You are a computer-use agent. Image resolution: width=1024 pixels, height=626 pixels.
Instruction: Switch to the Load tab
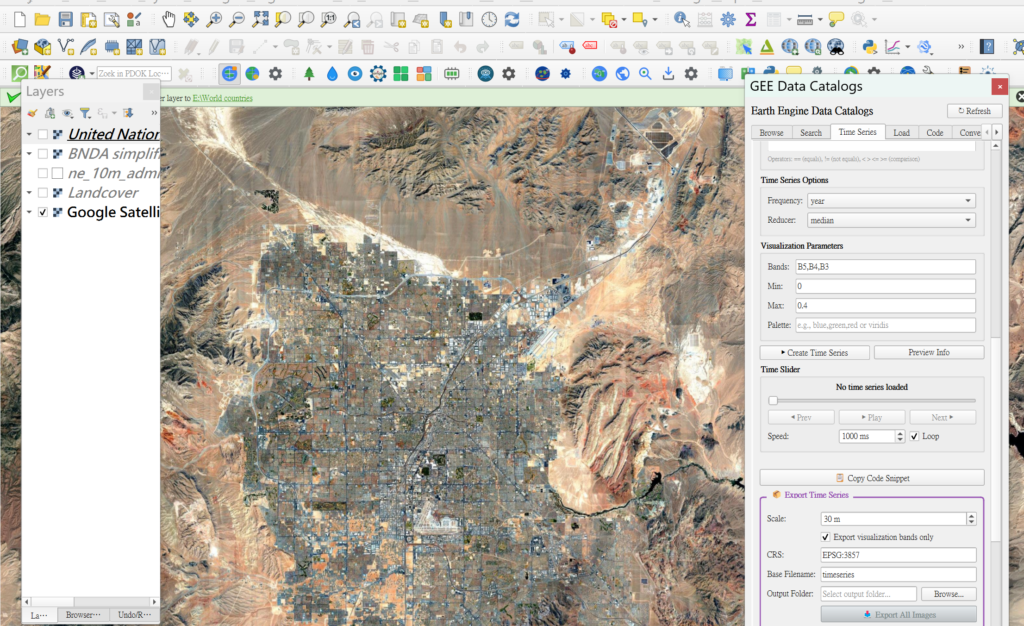click(x=901, y=133)
